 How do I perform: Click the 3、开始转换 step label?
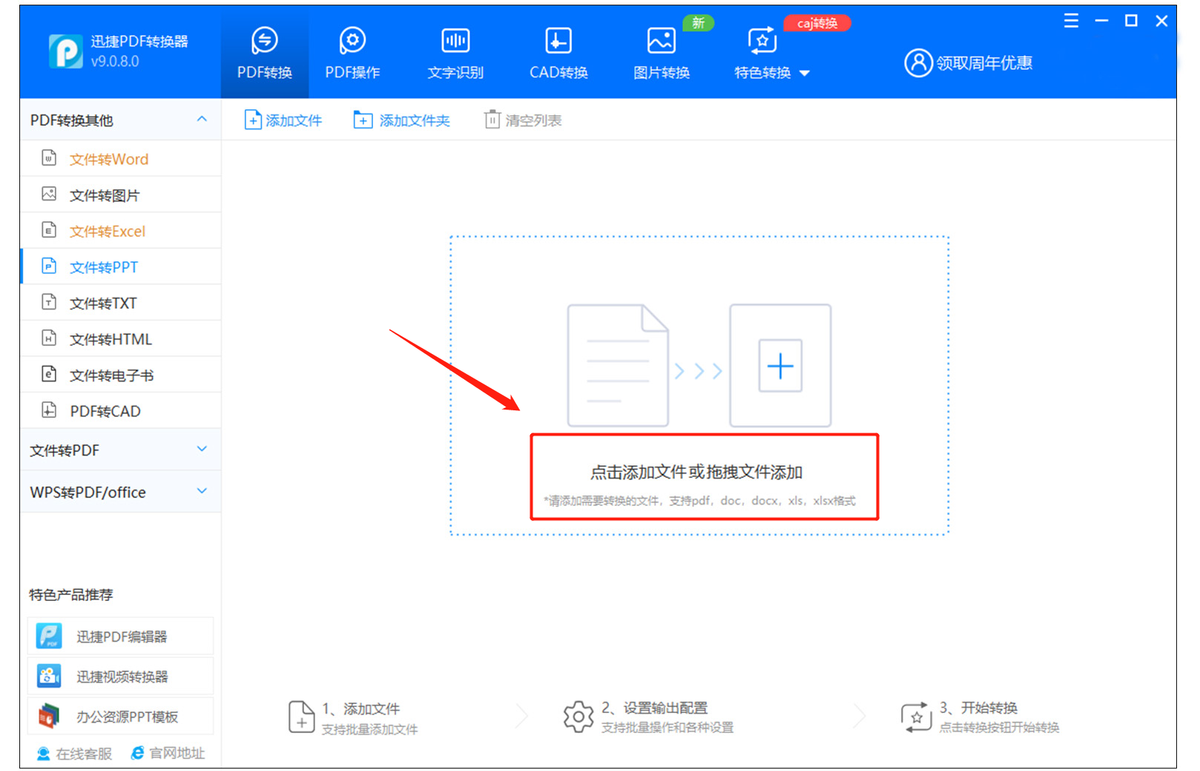978,708
